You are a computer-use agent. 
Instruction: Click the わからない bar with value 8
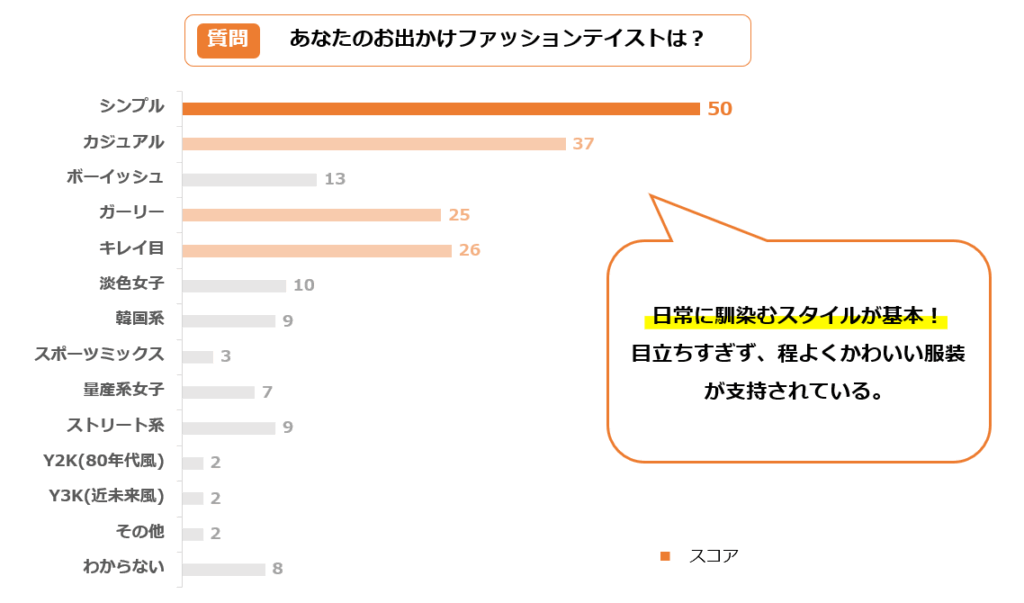(x=224, y=569)
